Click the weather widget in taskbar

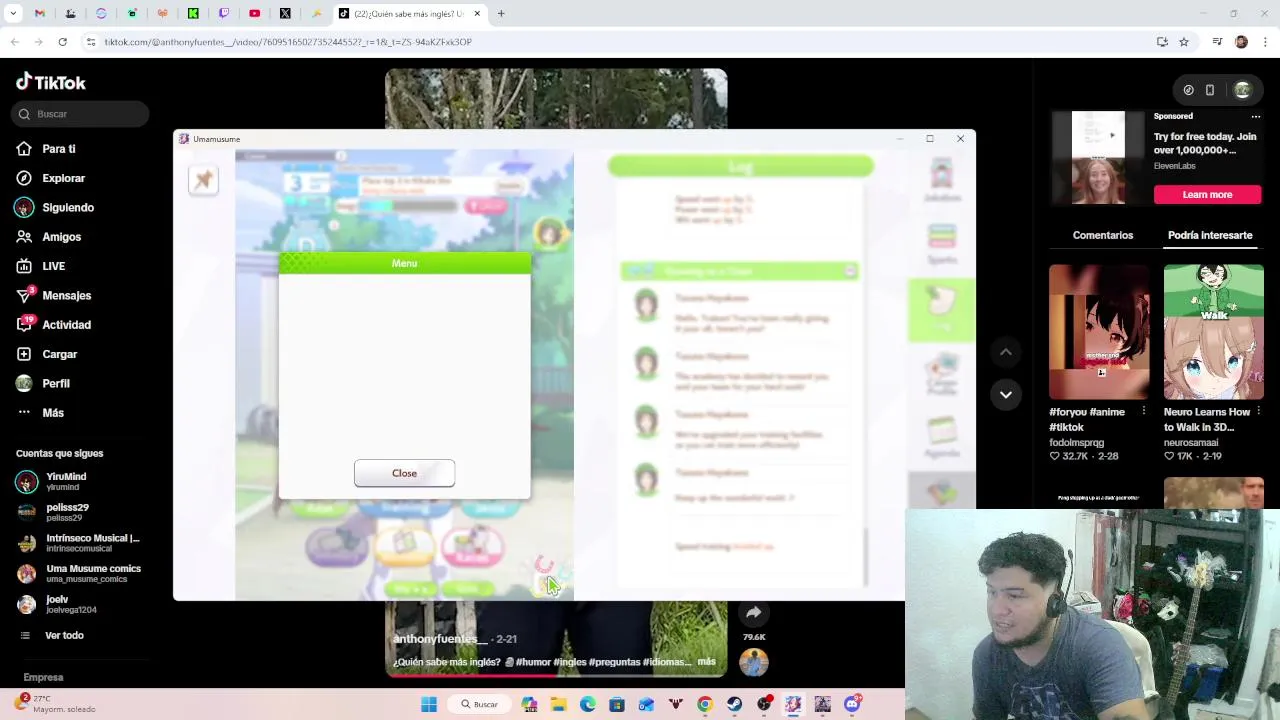click(x=58, y=703)
